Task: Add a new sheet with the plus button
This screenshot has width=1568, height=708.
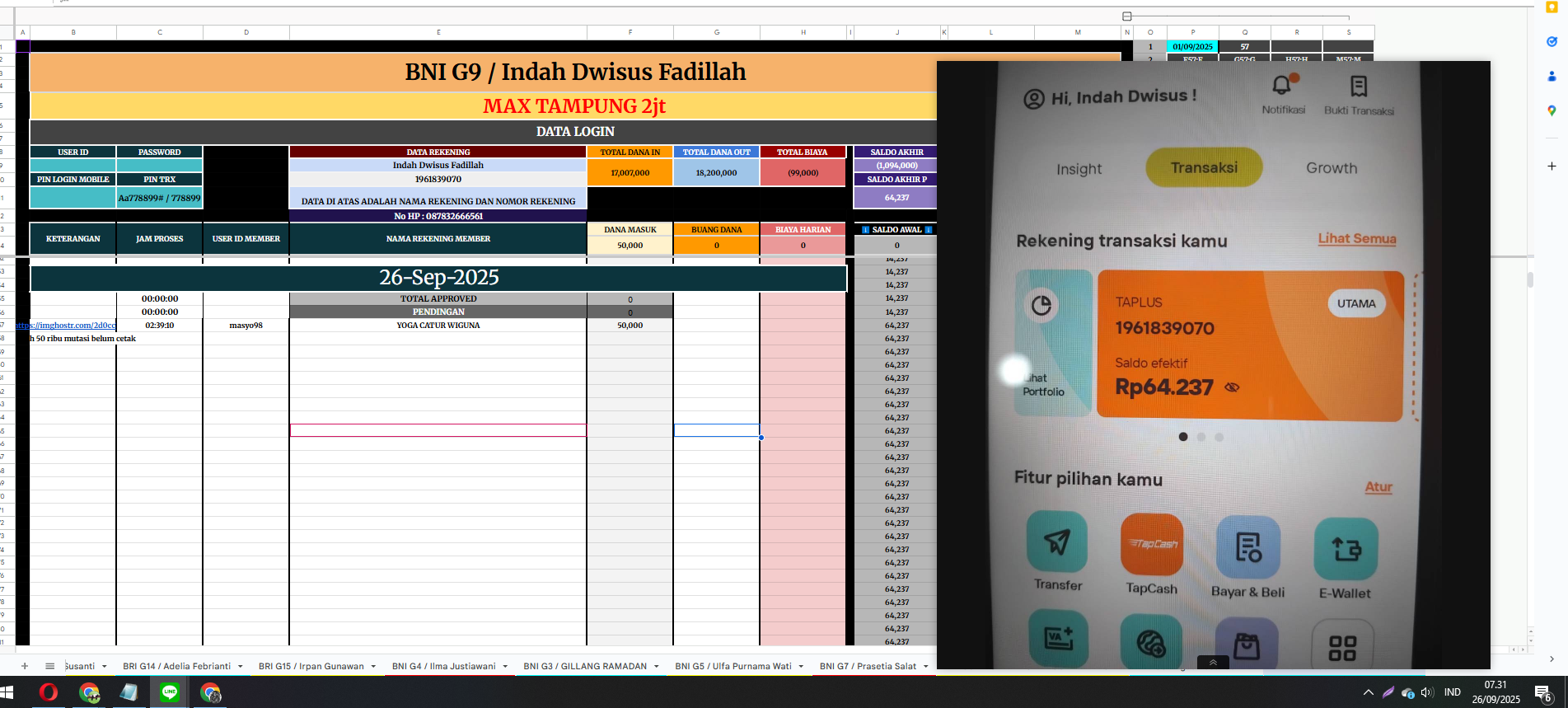Action: click(x=25, y=666)
